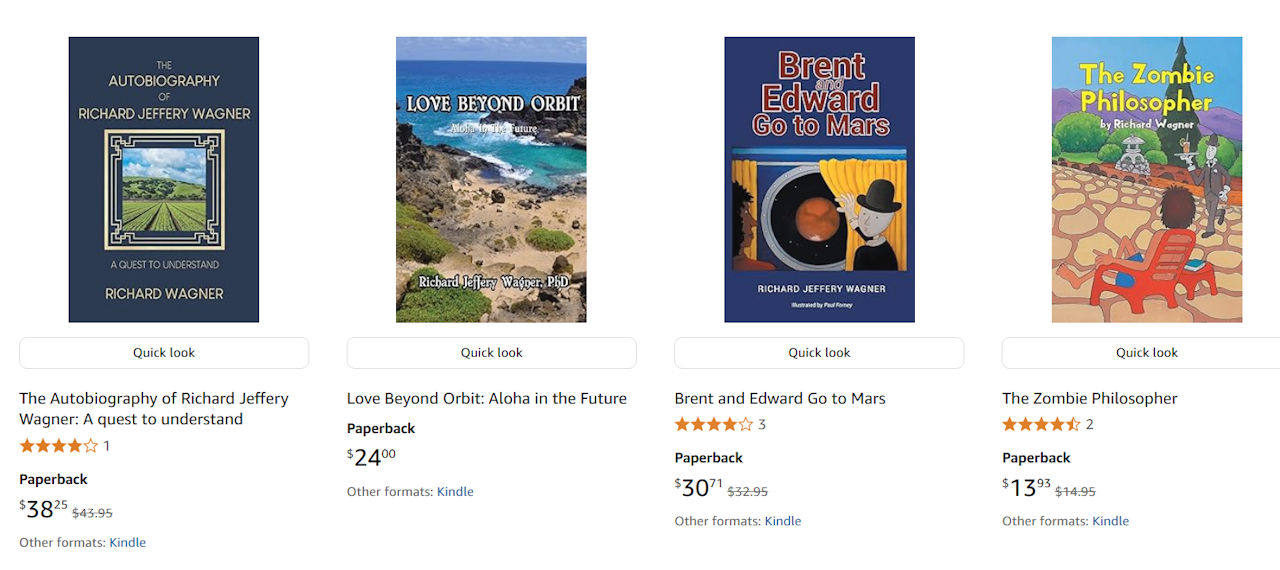Image resolution: width=1280 pixels, height=570 pixels.
Task: Open the Autobiography: A quest to understand title
Action: (153, 408)
